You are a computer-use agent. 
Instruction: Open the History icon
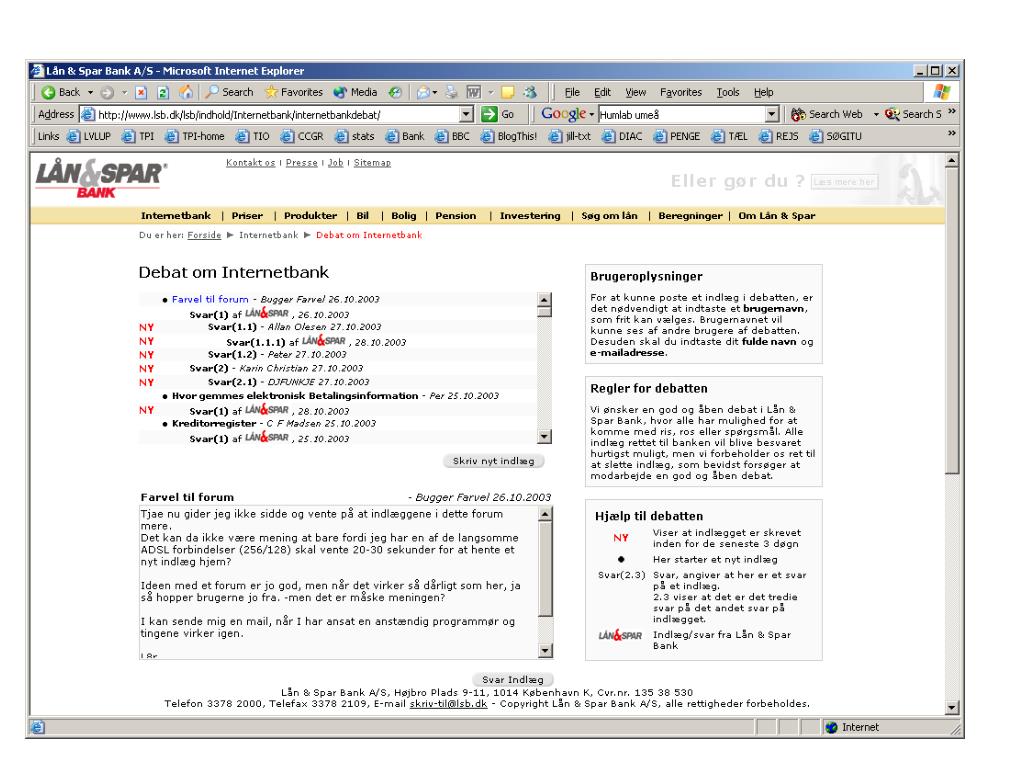pos(395,92)
